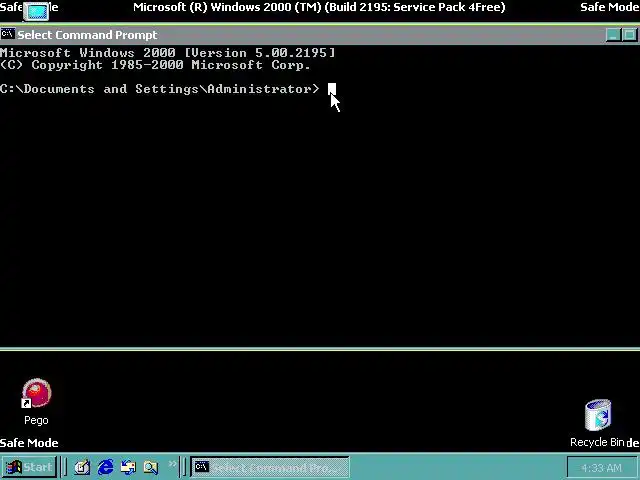Open the Command Prompt system menu icon

(x=7, y=34)
